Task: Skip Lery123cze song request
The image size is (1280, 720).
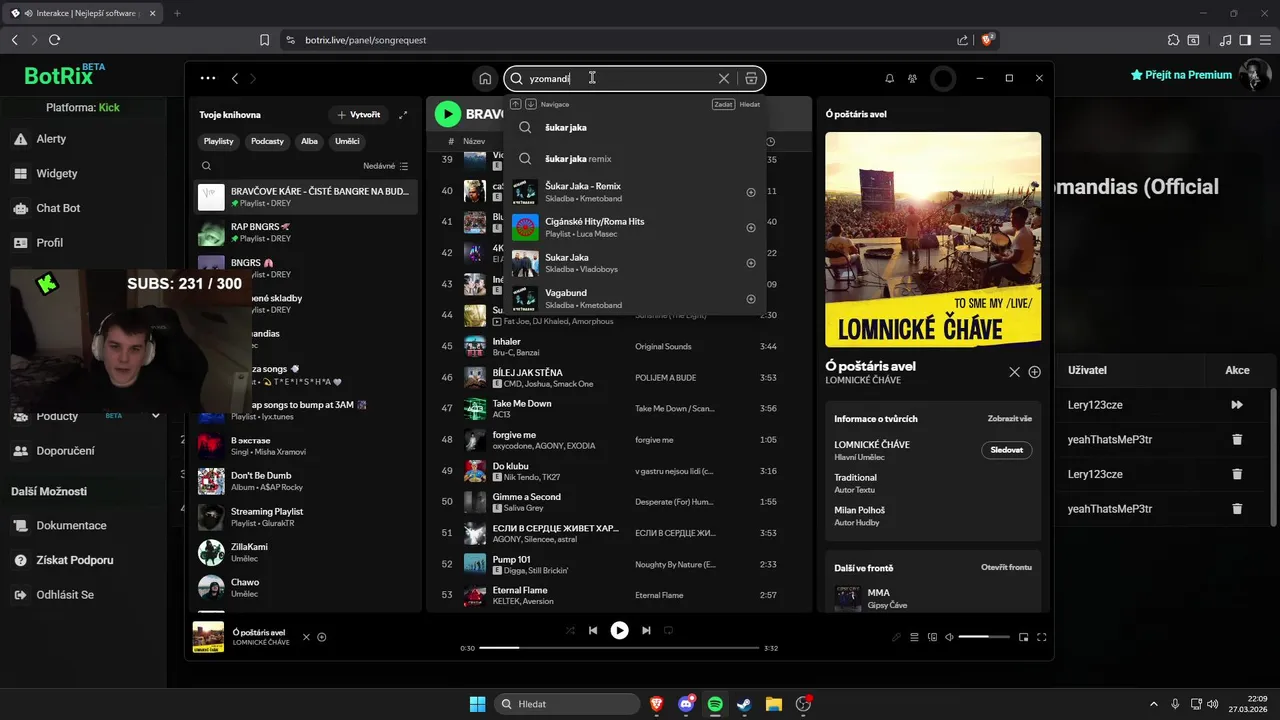Action: [x=1237, y=405]
